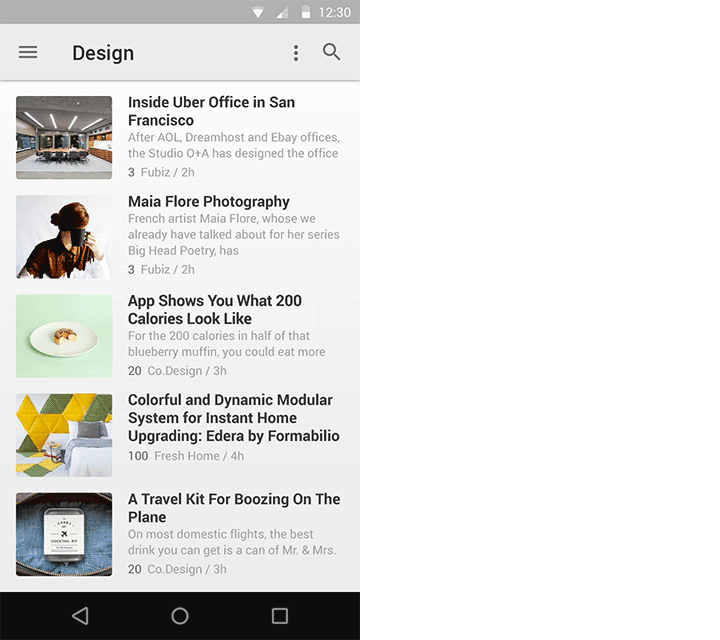Open the hamburger navigation menu

point(28,53)
